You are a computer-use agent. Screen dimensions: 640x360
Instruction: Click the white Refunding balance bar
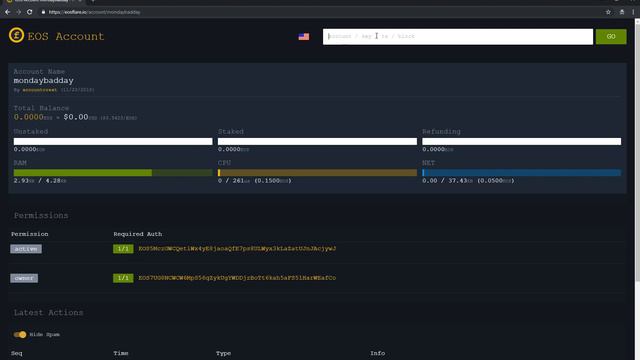[x=522, y=141]
